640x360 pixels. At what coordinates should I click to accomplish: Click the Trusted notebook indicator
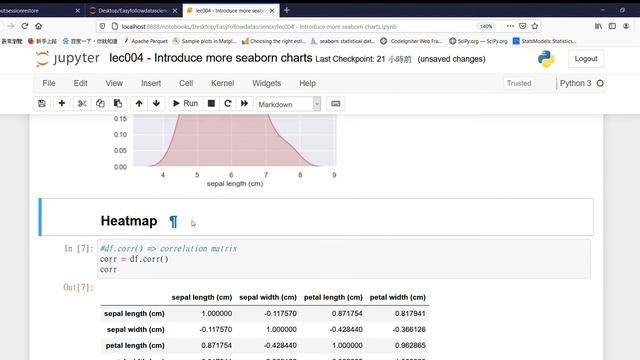click(x=519, y=83)
